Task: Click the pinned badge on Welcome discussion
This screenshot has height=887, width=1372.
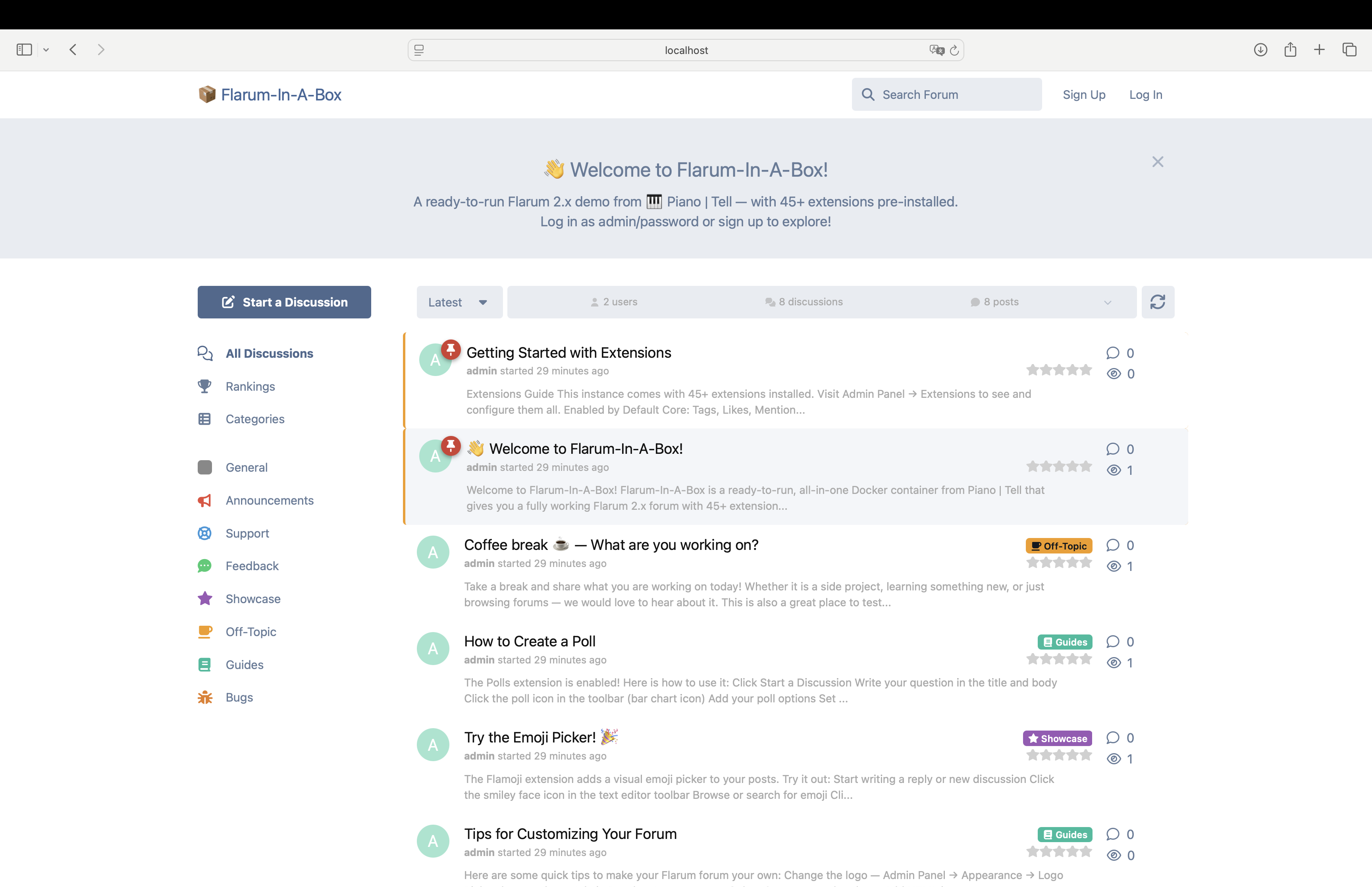Action: click(x=451, y=445)
